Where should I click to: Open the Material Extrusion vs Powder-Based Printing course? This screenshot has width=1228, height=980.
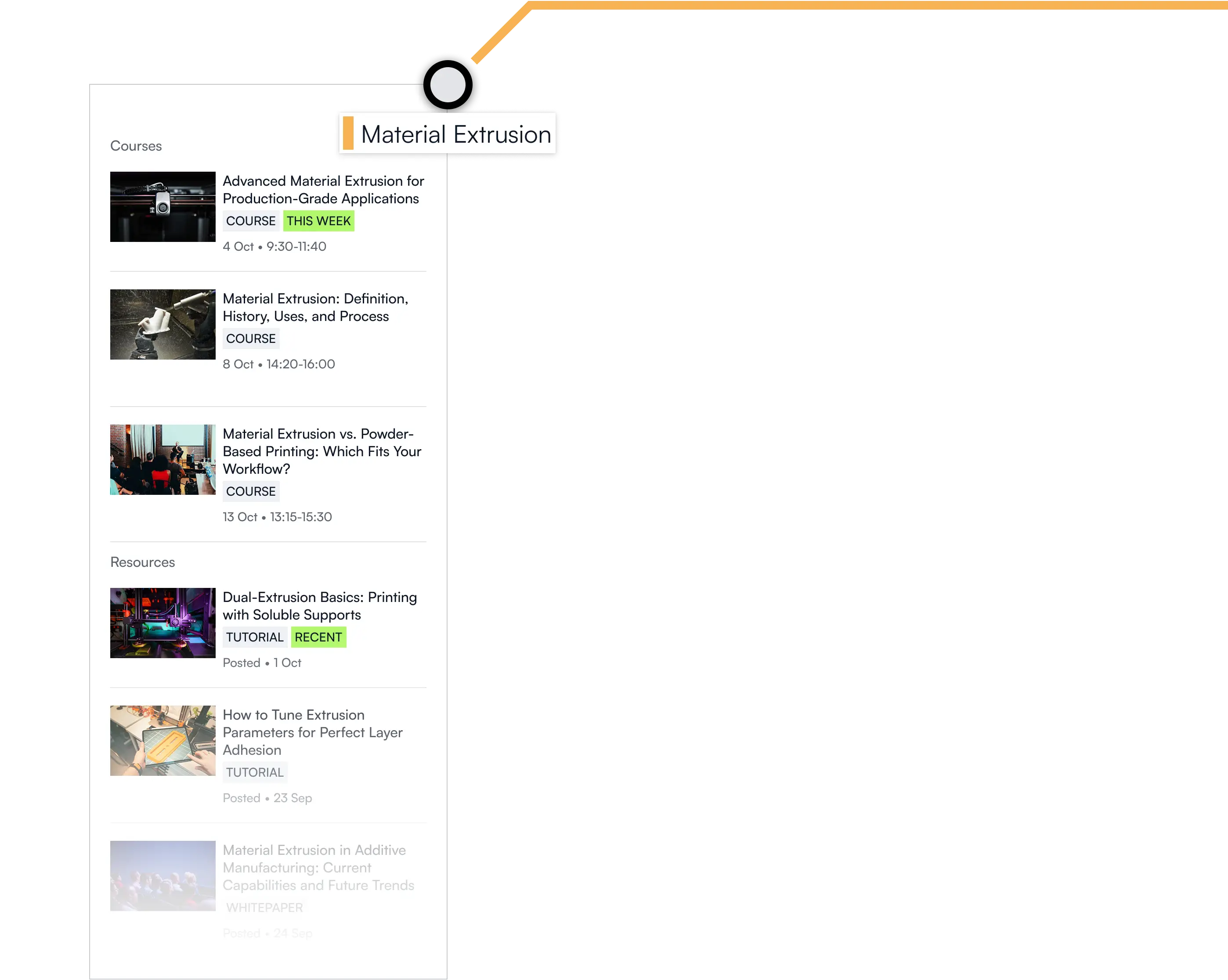pyautogui.click(x=322, y=451)
